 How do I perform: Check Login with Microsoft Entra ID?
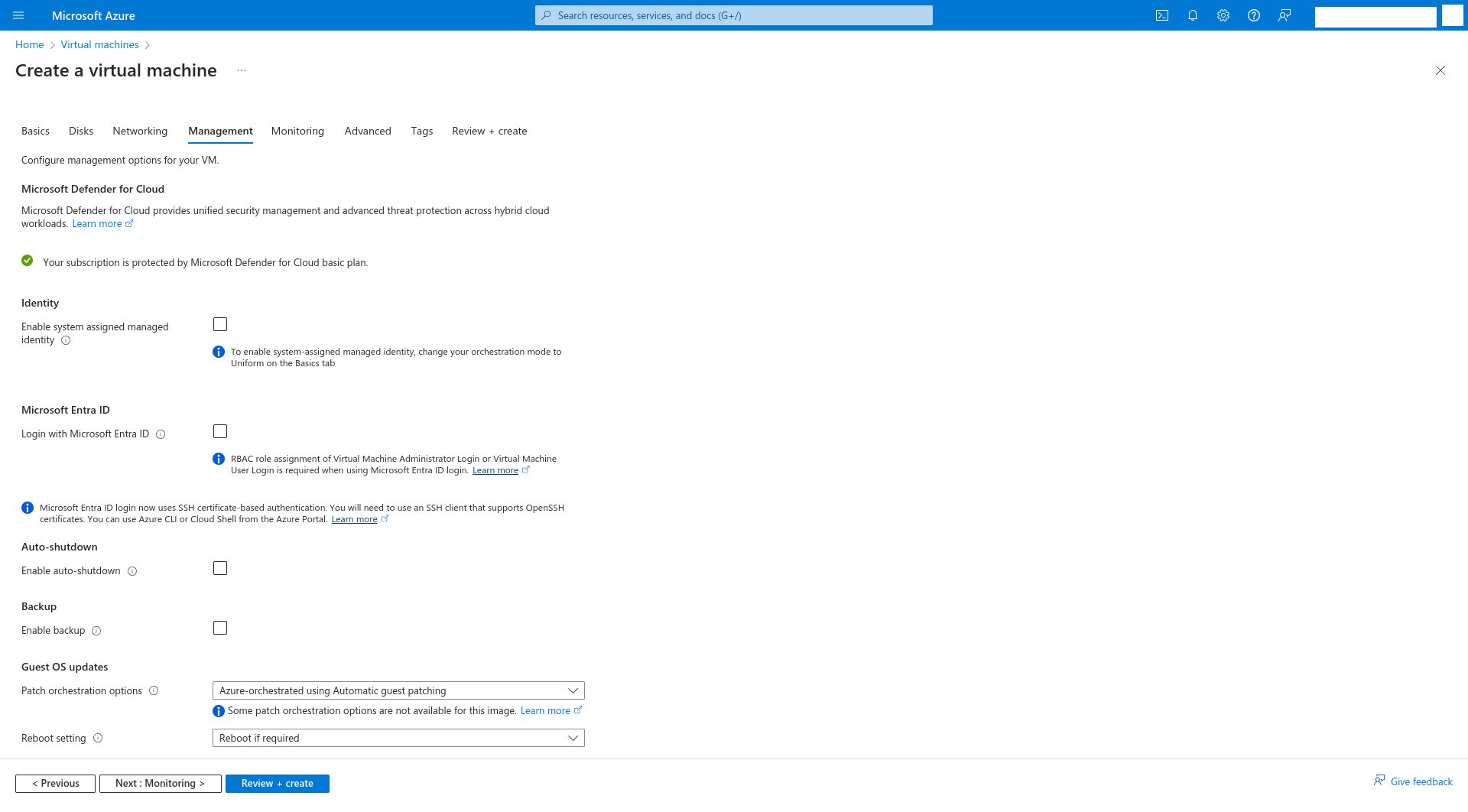220,431
